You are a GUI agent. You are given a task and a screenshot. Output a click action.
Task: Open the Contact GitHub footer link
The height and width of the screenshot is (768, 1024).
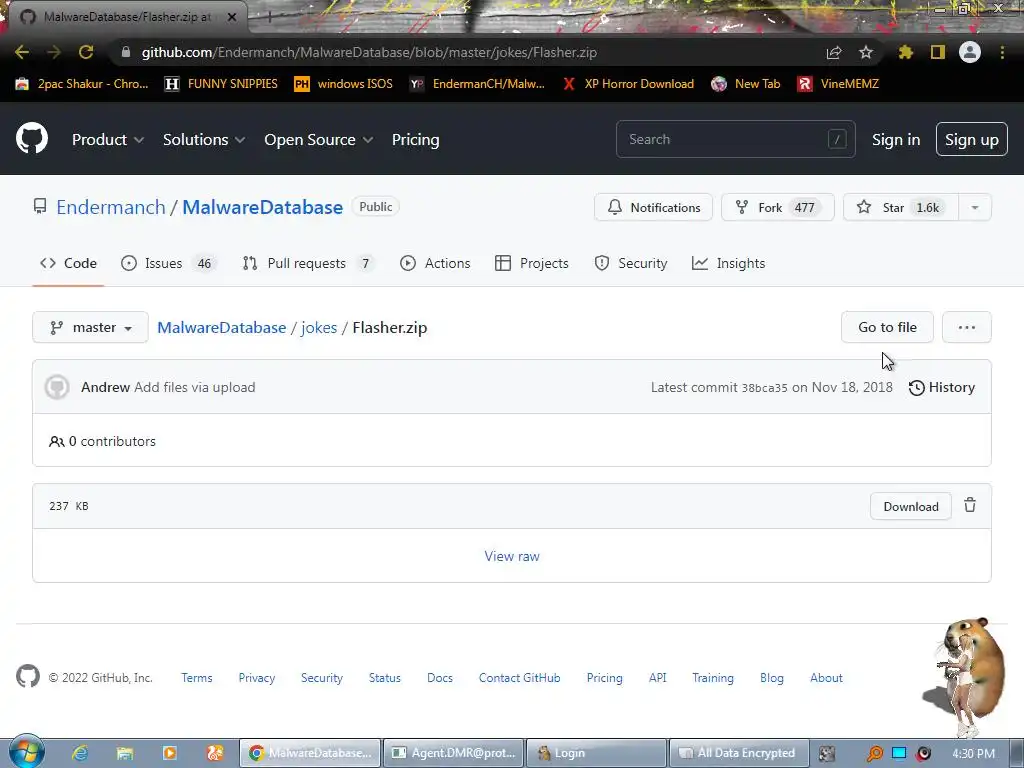coord(519,678)
